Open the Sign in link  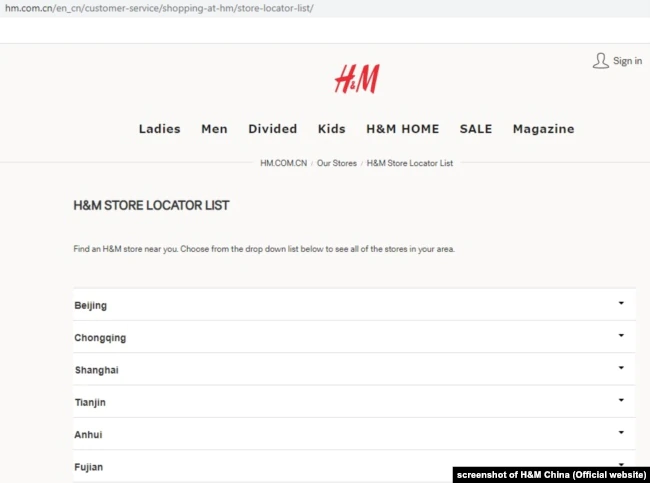click(x=627, y=61)
